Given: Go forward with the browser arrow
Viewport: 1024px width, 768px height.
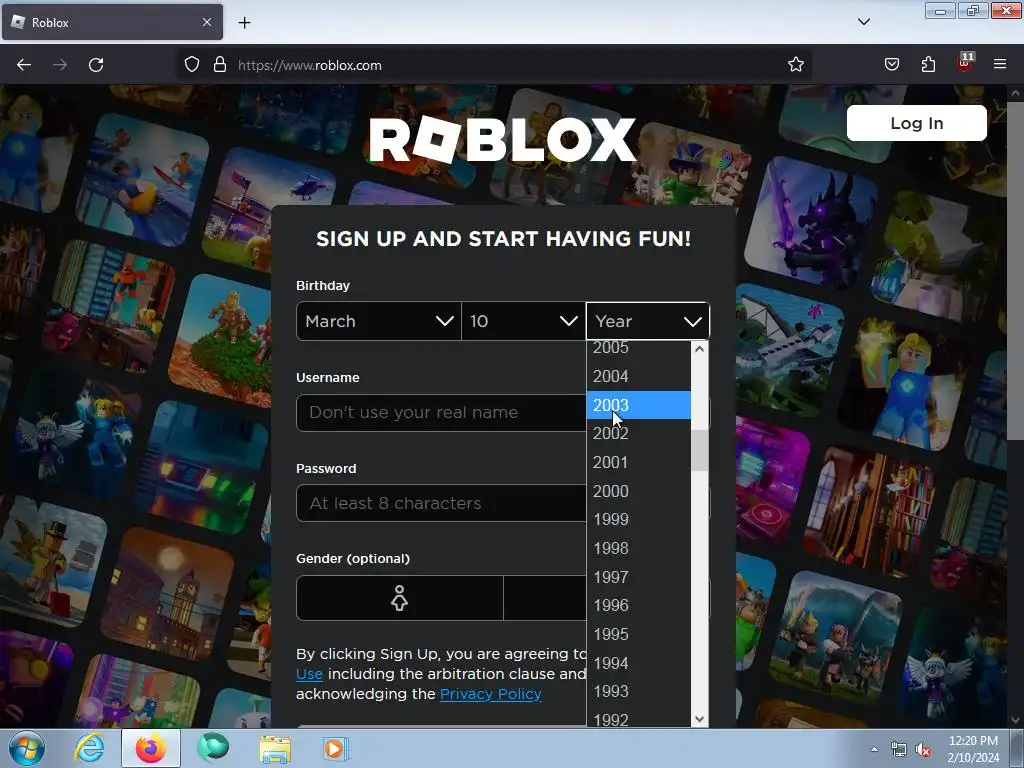Looking at the screenshot, I should click(x=60, y=65).
